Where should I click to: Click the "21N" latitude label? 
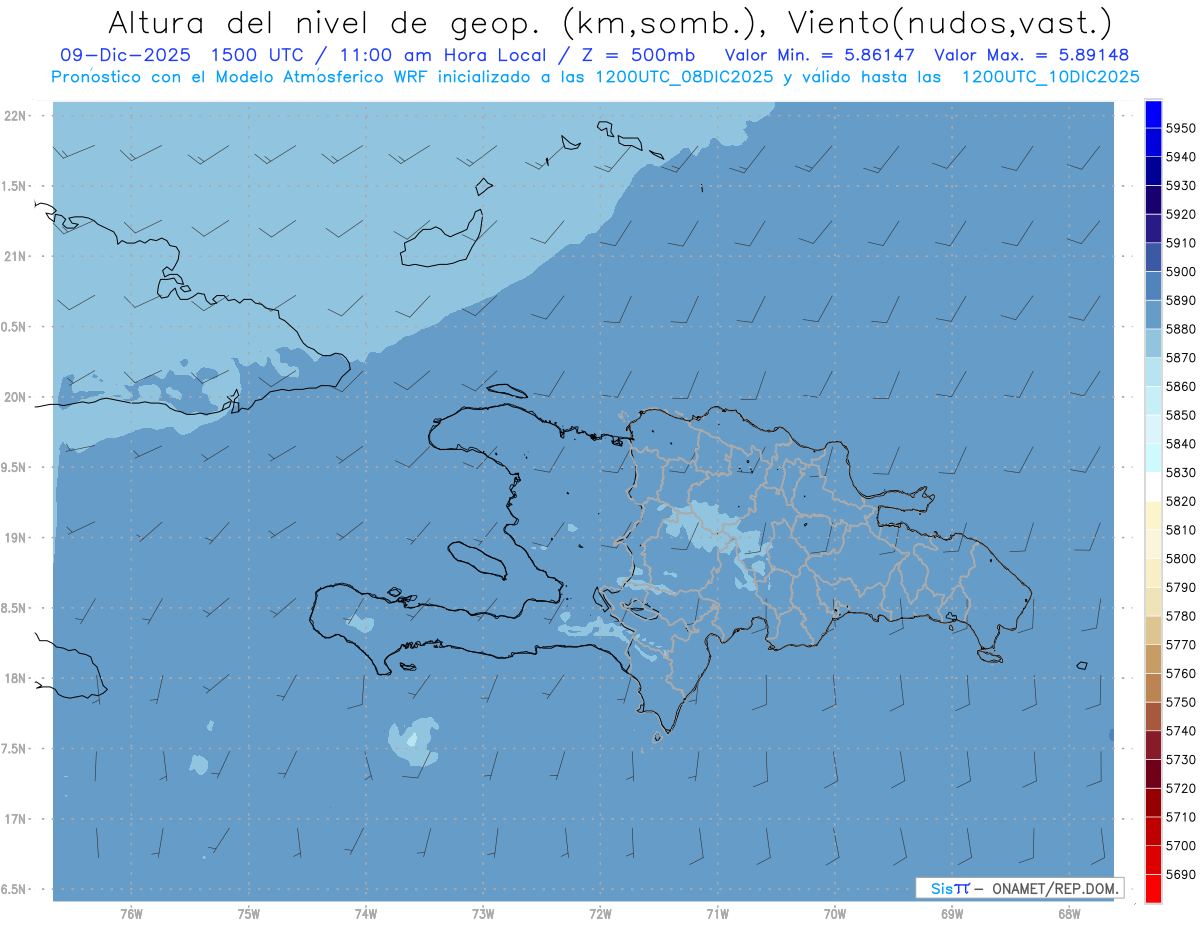(15, 256)
